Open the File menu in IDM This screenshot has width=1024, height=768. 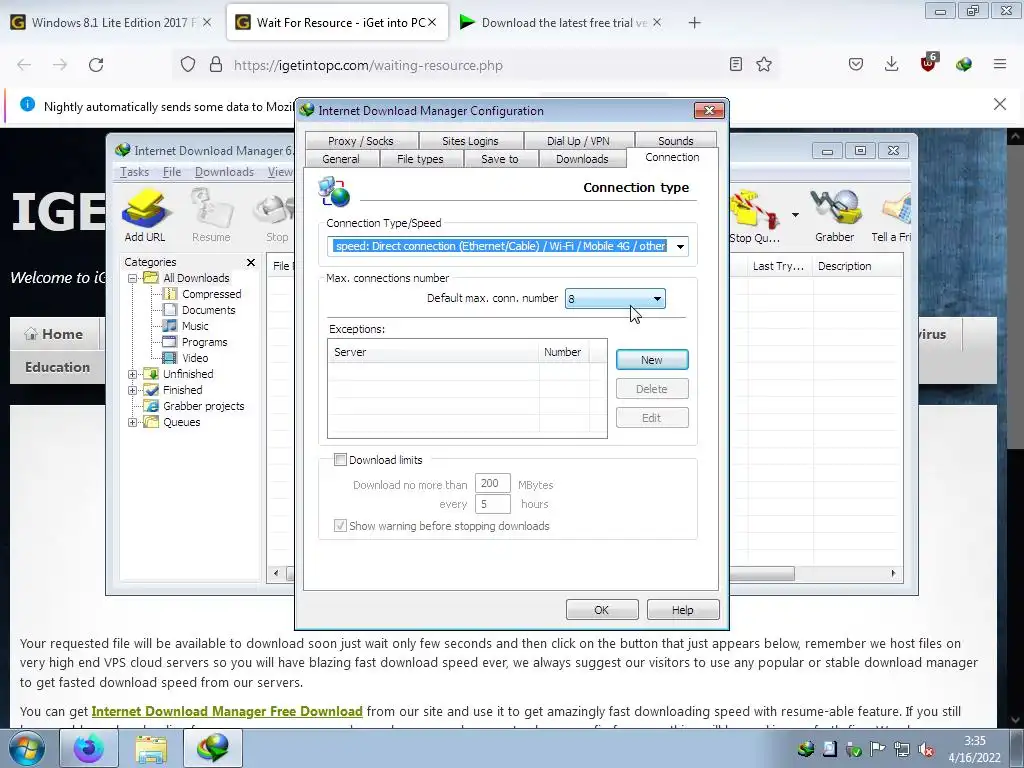pyautogui.click(x=172, y=172)
